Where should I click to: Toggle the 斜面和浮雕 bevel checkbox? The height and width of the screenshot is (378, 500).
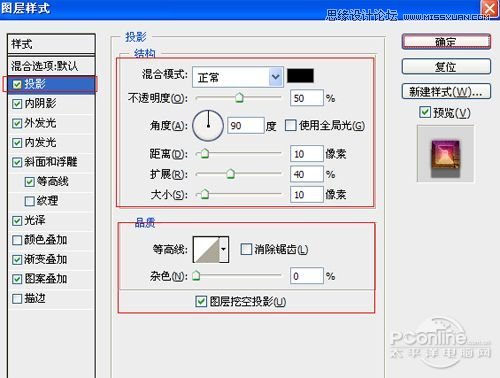coord(17,162)
